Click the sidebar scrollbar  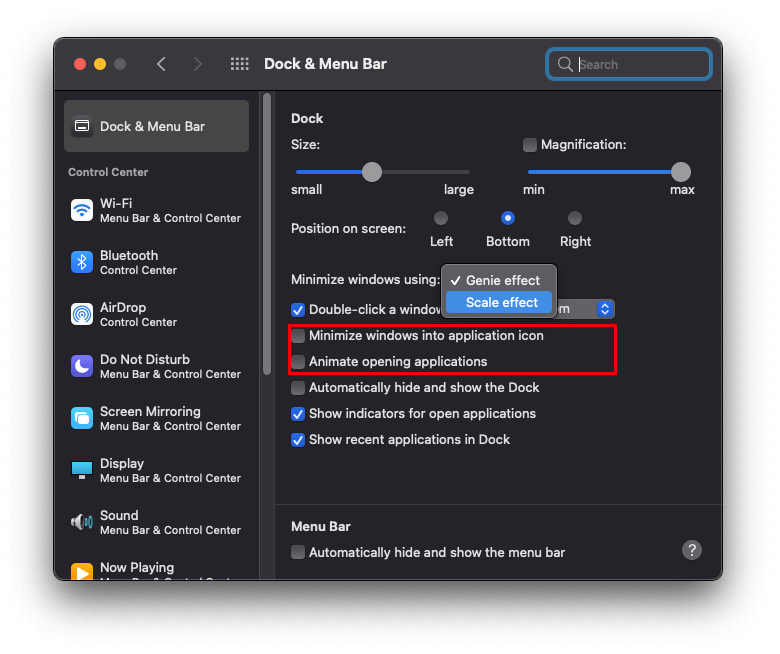point(267,234)
